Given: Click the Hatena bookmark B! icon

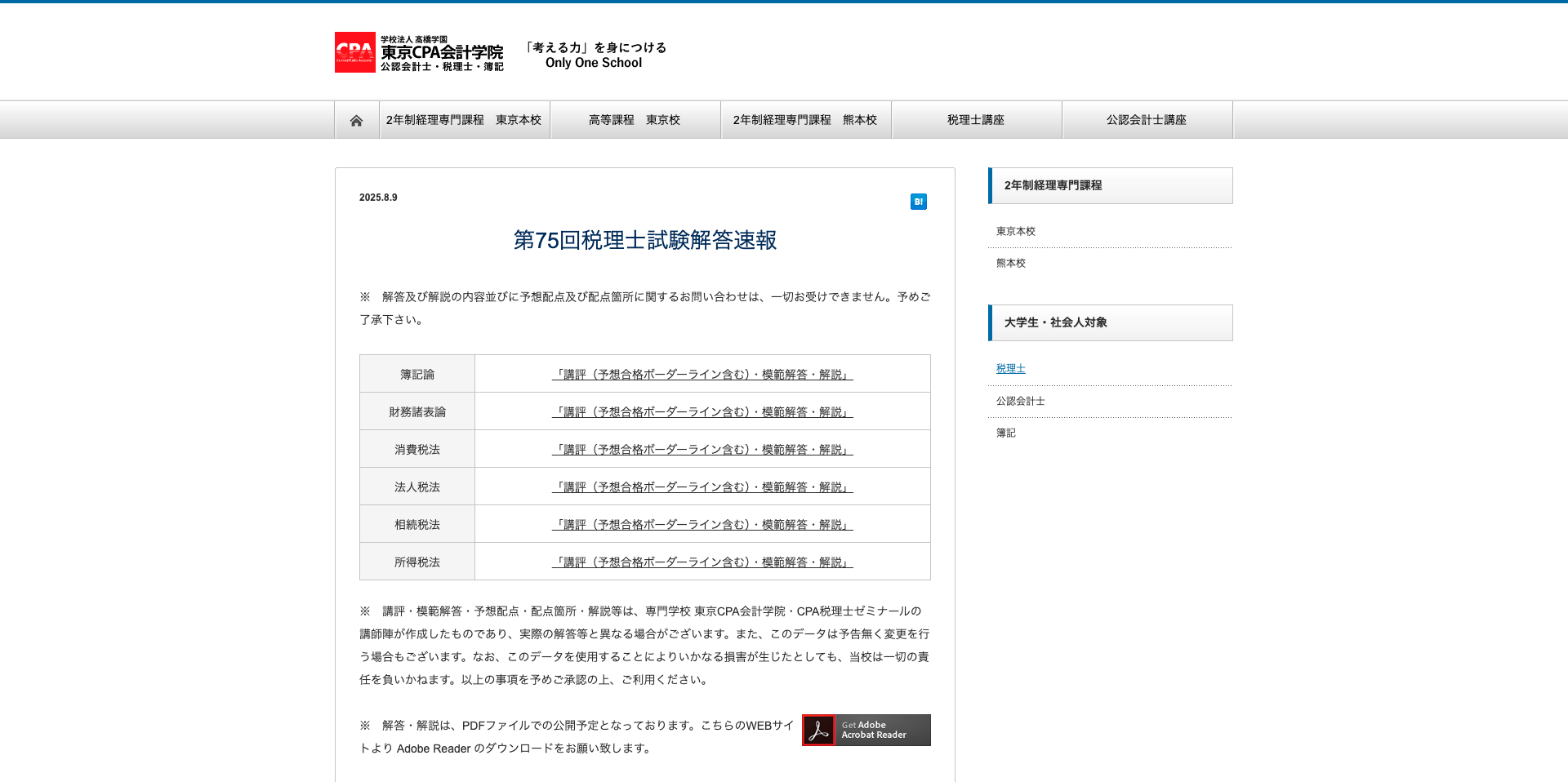Looking at the screenshot, I should 919,202.
